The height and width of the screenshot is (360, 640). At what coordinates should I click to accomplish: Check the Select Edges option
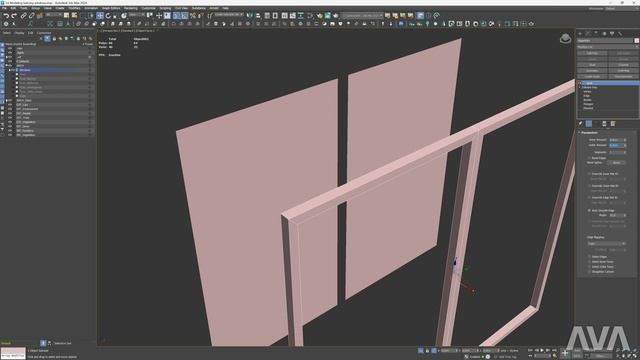coord(589,257)
